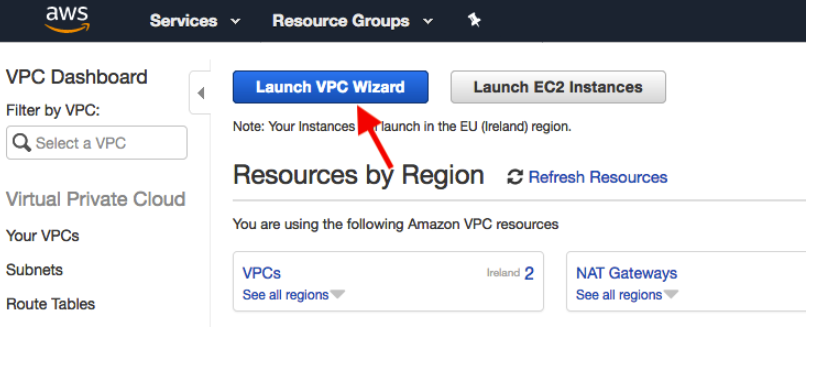The image size is (813, 372).
Task: Focus the Select a VPC filter field
Action: click(96, 143)
